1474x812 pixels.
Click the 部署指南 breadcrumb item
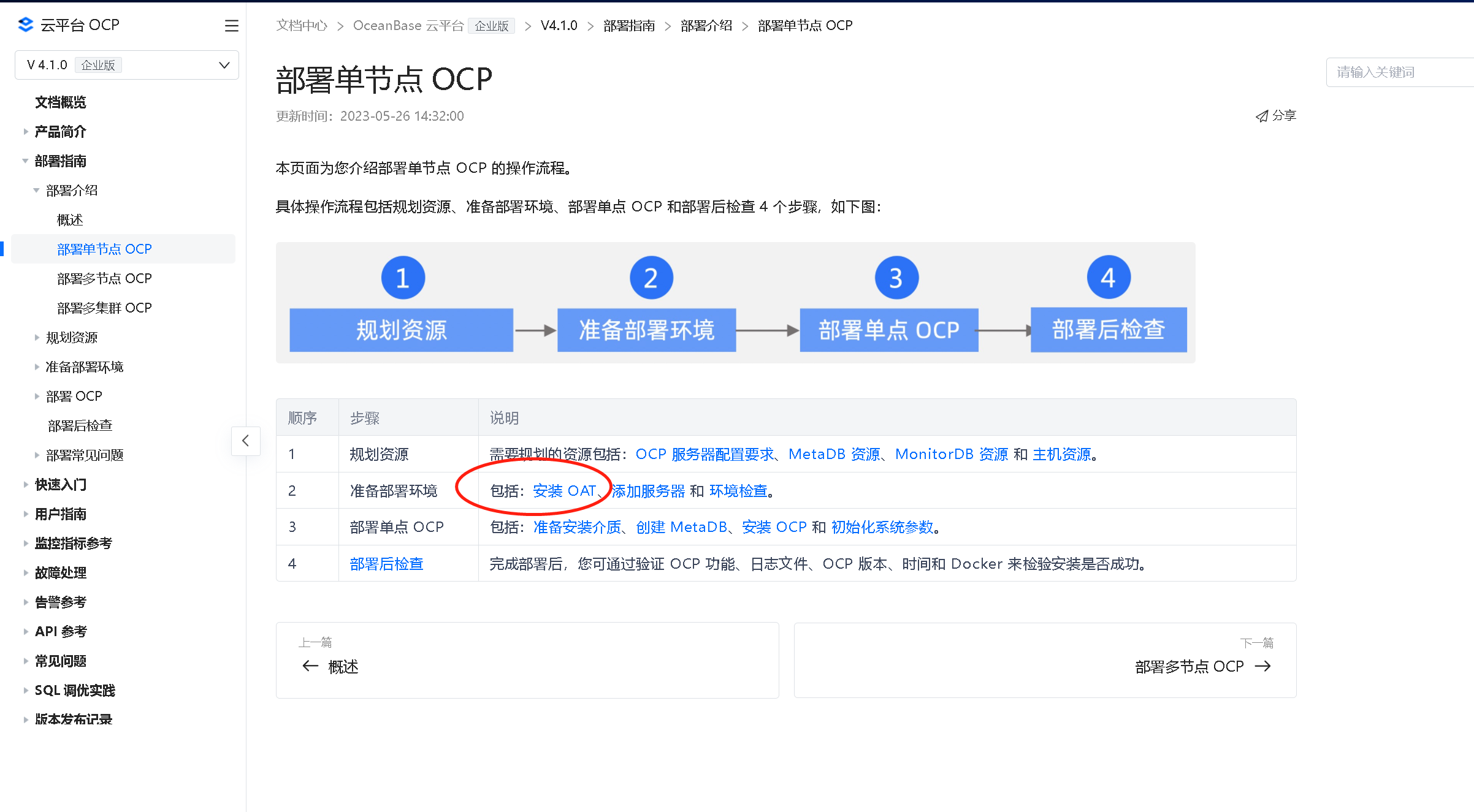[629, 26]
